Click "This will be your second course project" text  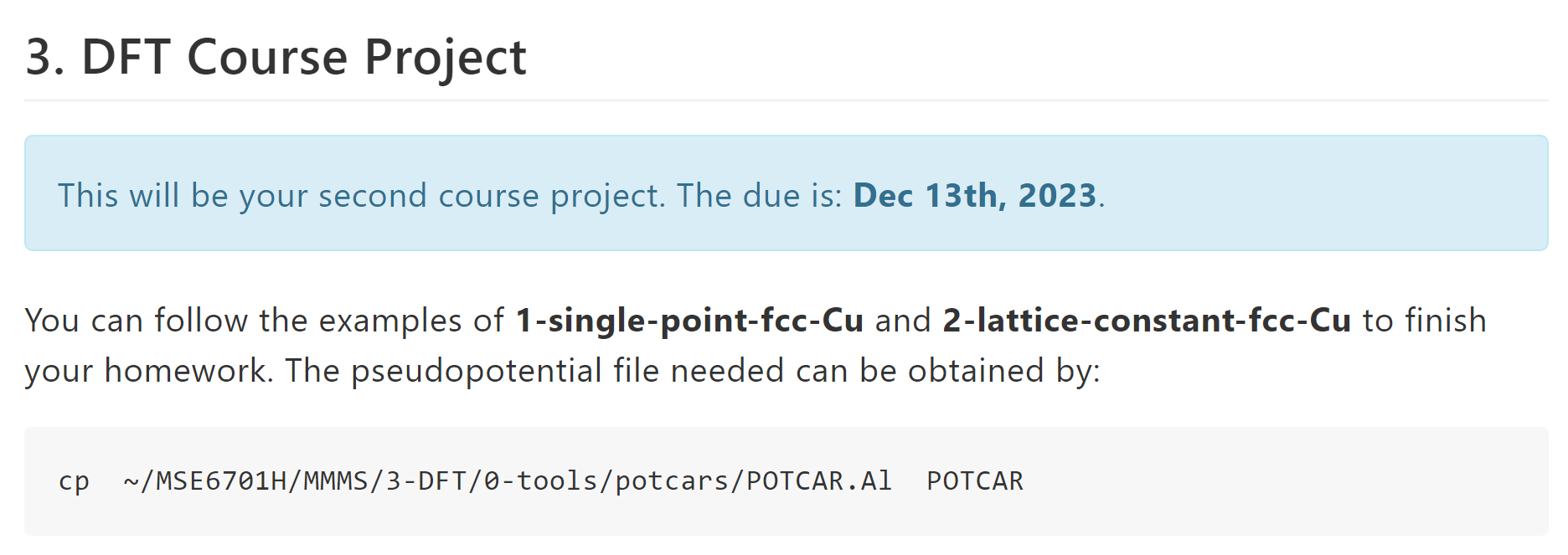[360, 196]
